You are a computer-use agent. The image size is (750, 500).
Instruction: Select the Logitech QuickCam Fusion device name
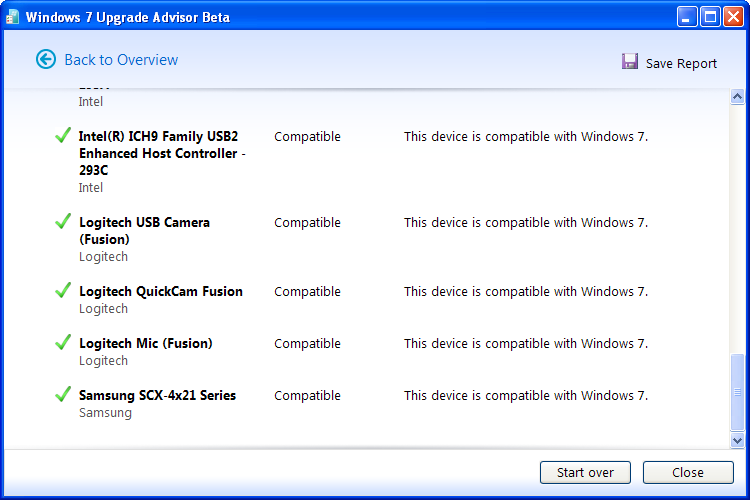point(161,291)
